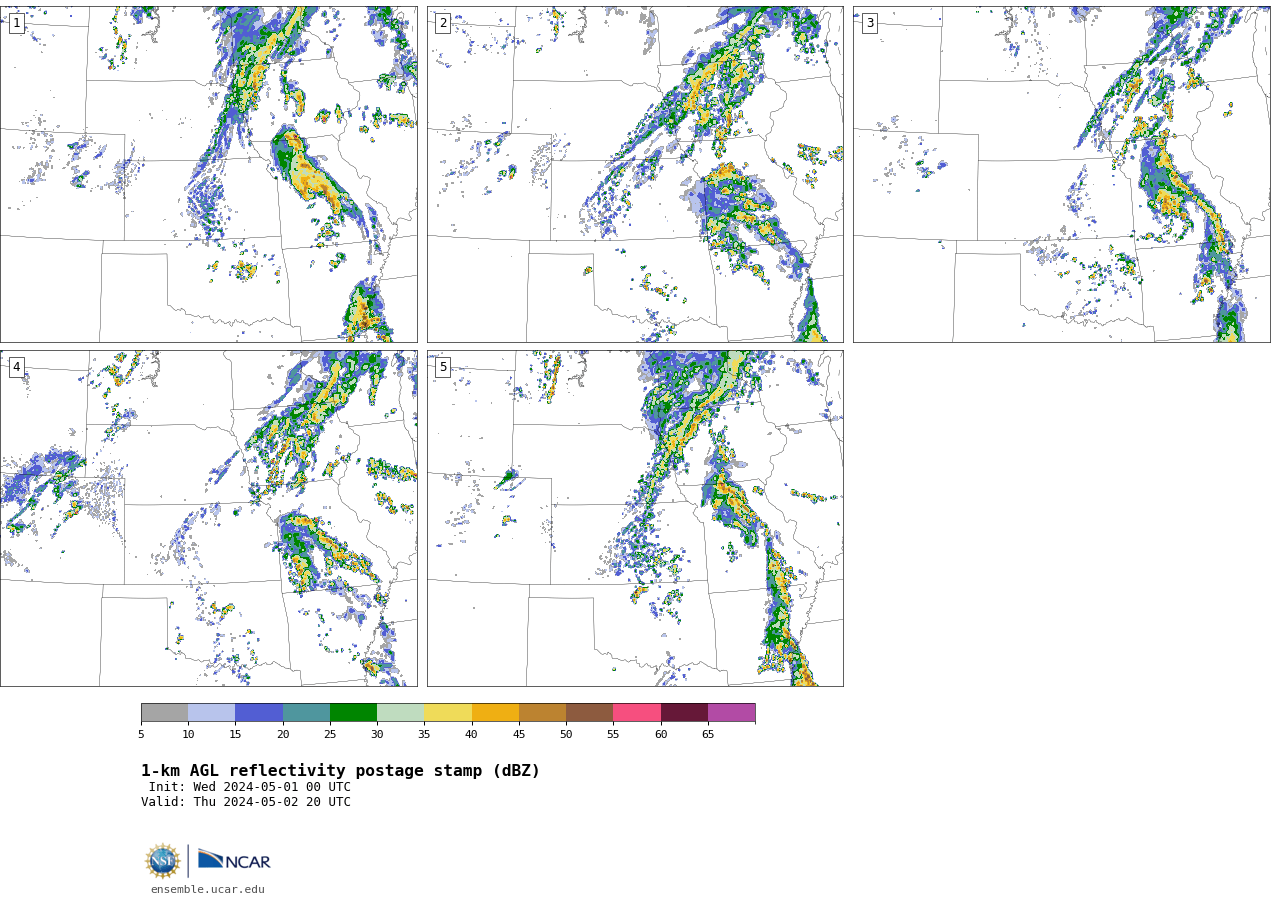Image resolution: width=1280 pixels, height=901 pixels.
Task: Select the maroon 60-65 dBZ swatch
Action: [684, 712]
